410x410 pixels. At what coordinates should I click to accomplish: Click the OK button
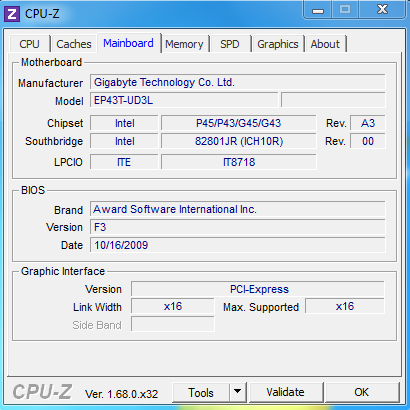(x=362, y=392)
